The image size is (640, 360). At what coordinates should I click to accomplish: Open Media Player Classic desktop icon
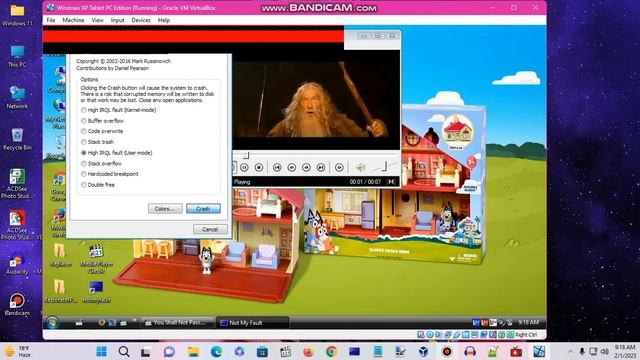[x=96, y=258]
